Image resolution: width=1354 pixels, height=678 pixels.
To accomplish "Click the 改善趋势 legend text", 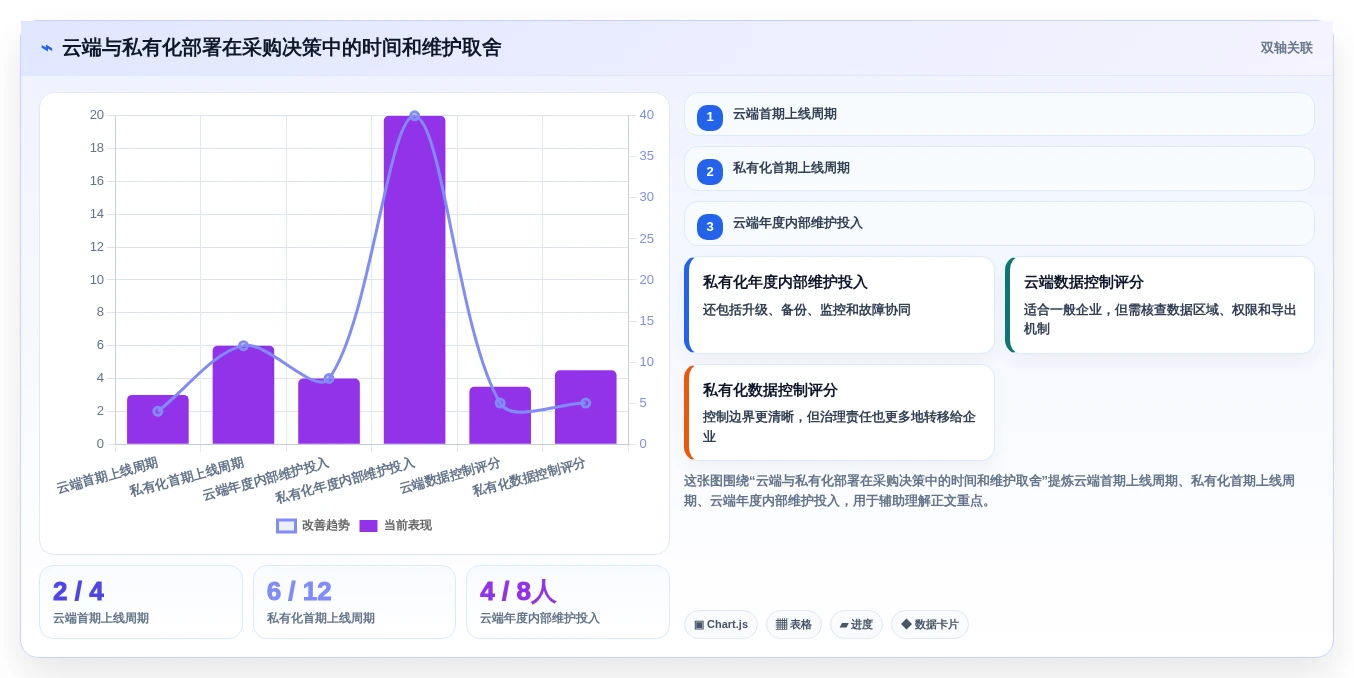I will (326, 525).
